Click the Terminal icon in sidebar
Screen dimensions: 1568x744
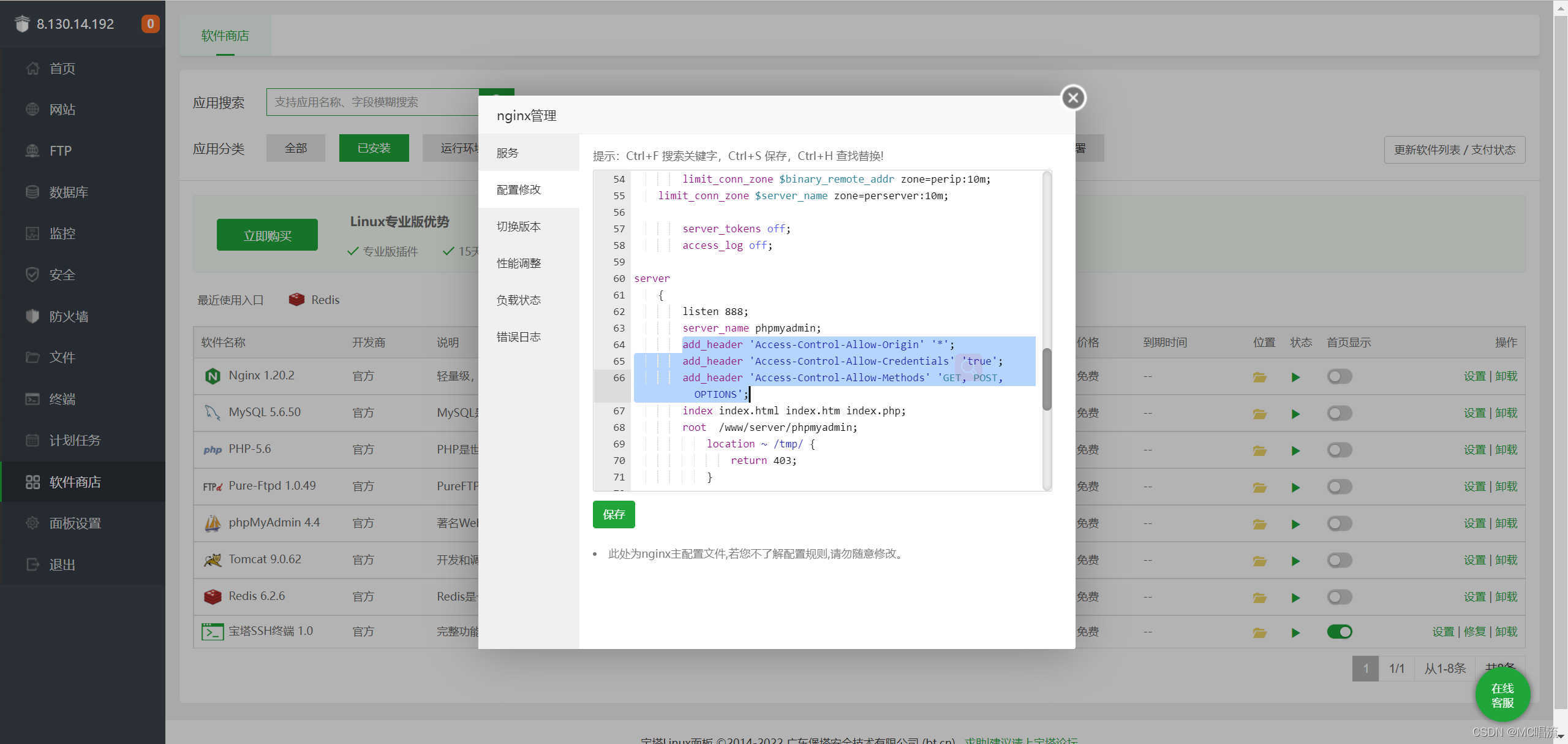(32, 399)
